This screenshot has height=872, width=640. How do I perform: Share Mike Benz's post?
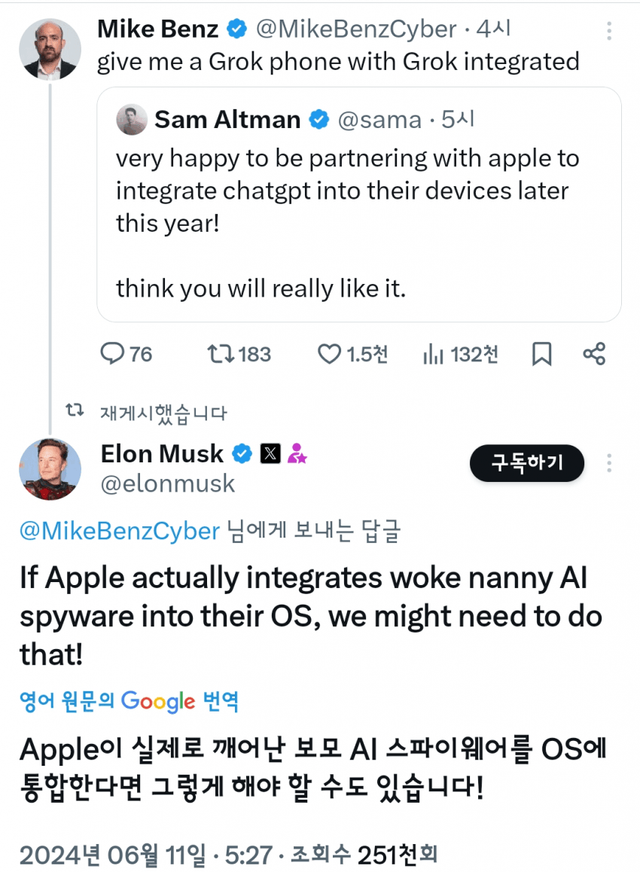click(593, 353)
